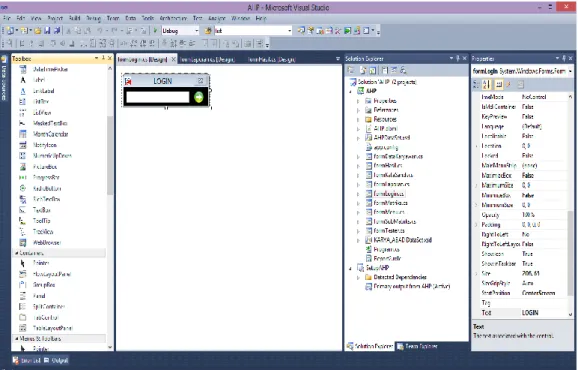Click the green Start Debugging arrow

[x=155, y=31]
